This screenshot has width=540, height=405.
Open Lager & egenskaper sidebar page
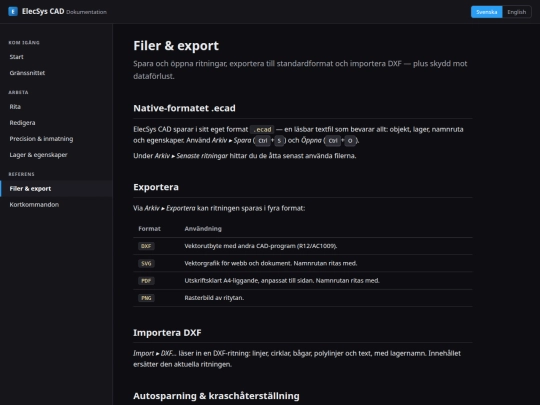tap(56, 155)
